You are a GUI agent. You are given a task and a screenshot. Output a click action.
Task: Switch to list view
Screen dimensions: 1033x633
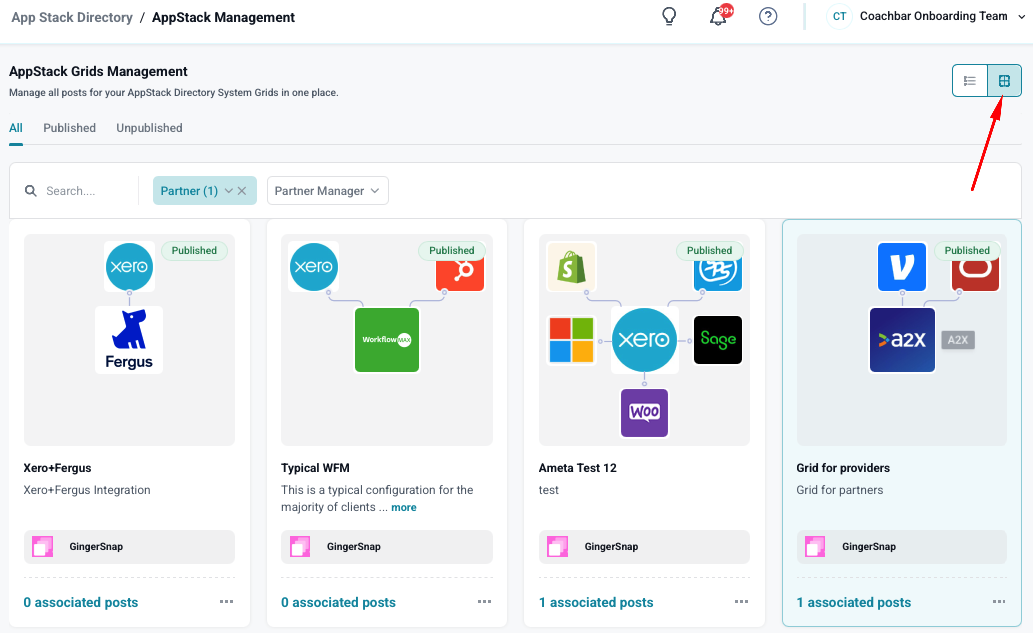970,80
